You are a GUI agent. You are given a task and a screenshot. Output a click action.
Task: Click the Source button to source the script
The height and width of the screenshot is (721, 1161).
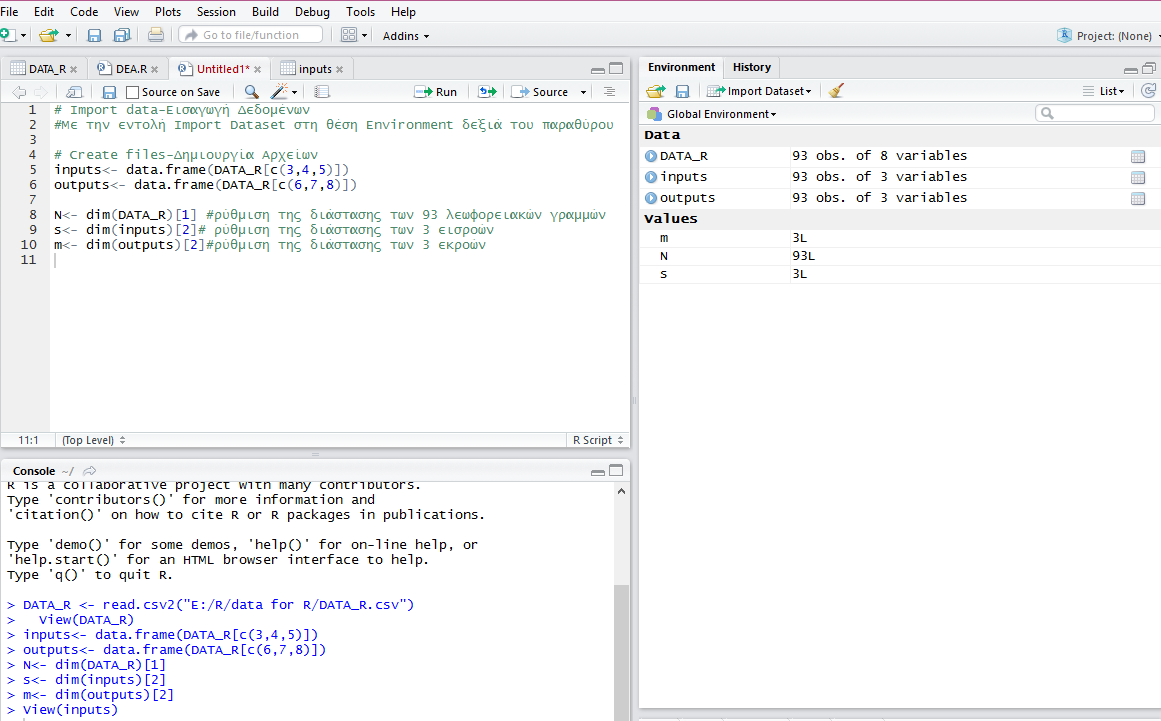pos(541,92)
